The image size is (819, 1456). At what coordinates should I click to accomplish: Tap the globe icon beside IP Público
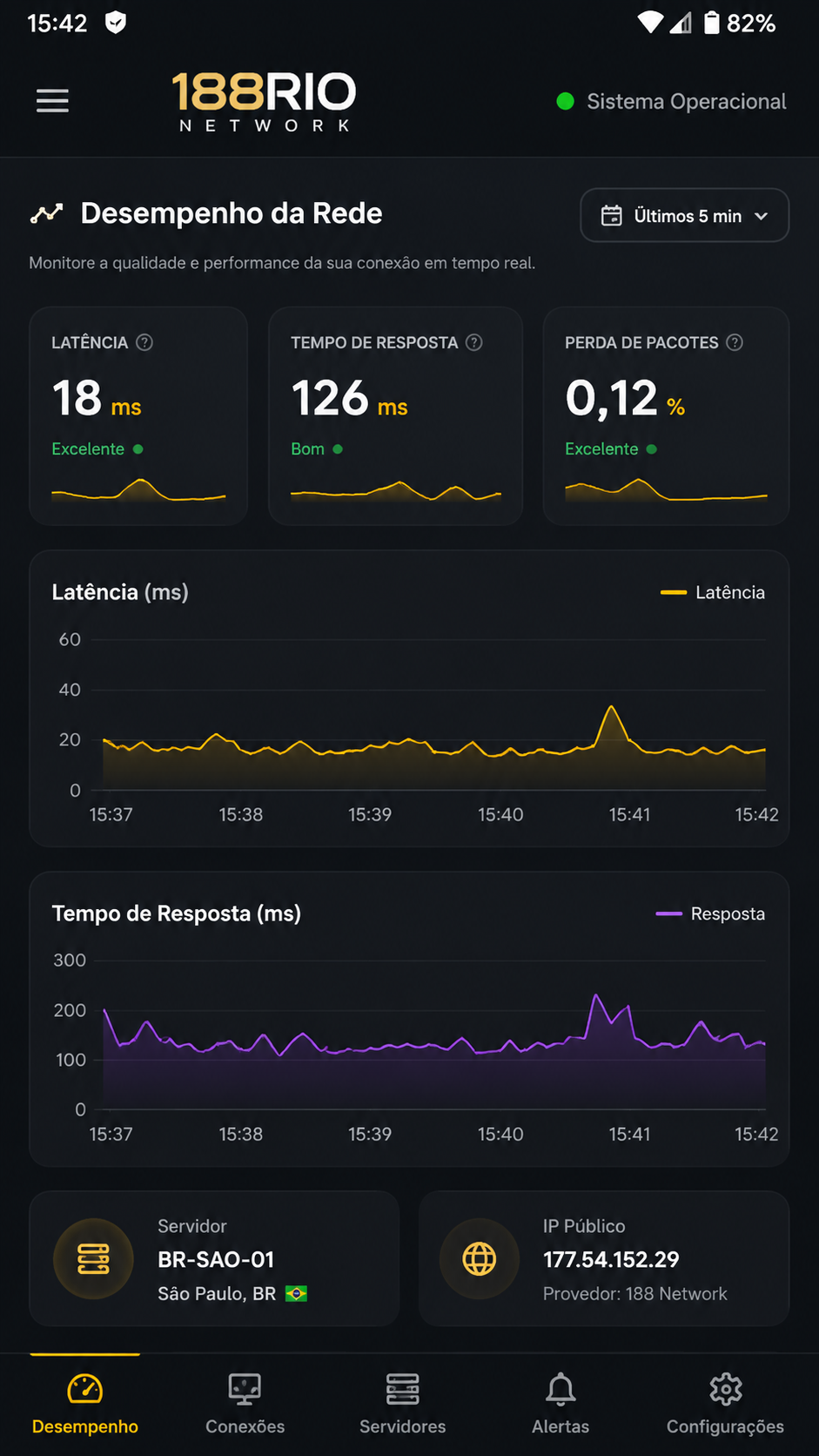point(480,1259)
